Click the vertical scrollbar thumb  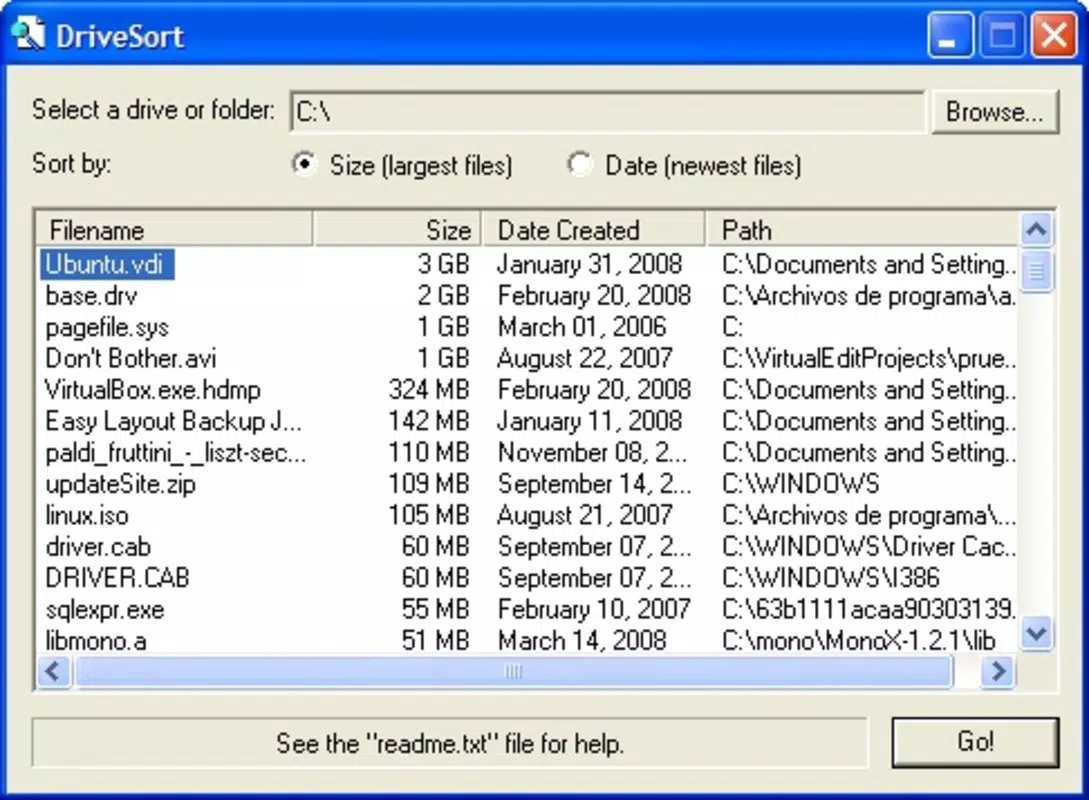[x=1036, y=271]
